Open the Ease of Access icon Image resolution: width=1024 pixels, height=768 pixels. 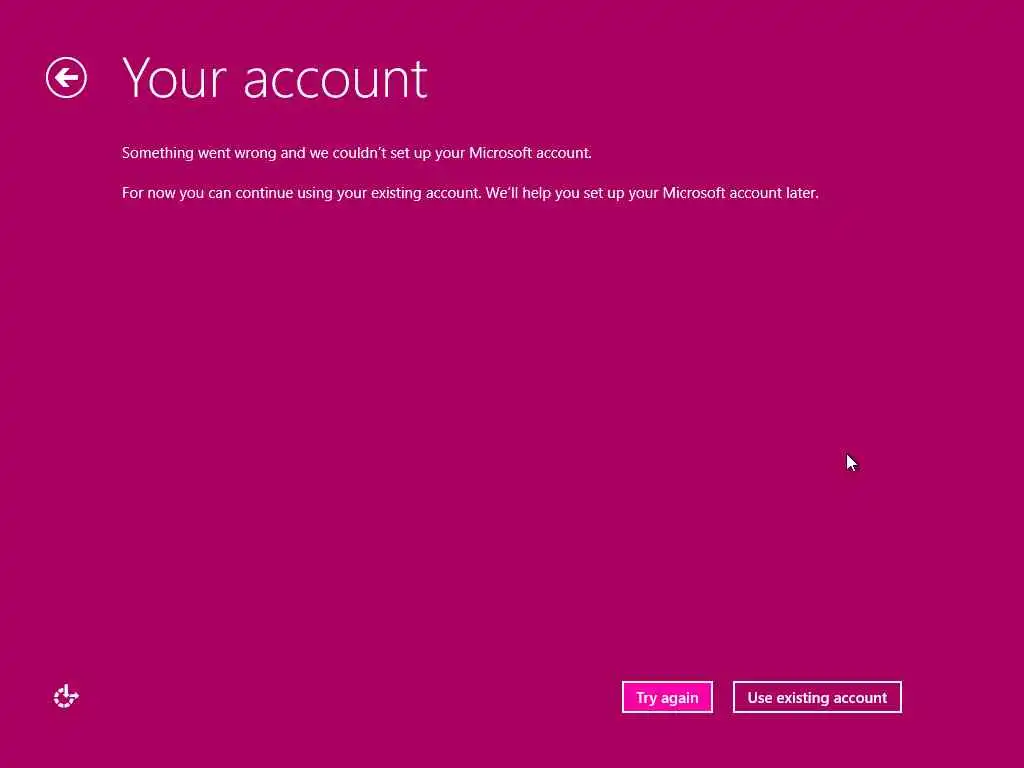66,697
